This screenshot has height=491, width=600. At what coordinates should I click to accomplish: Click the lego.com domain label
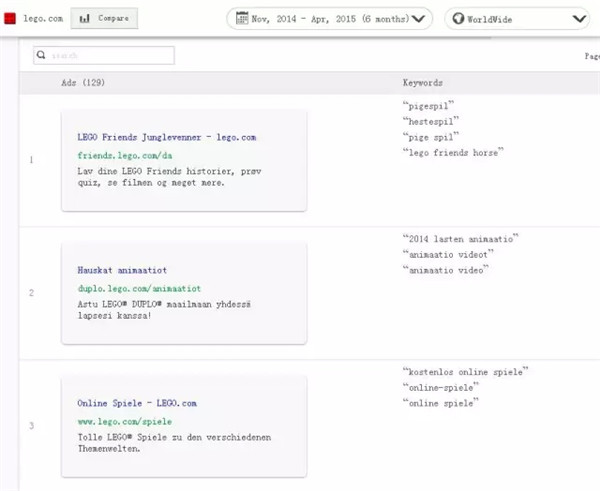43,18
